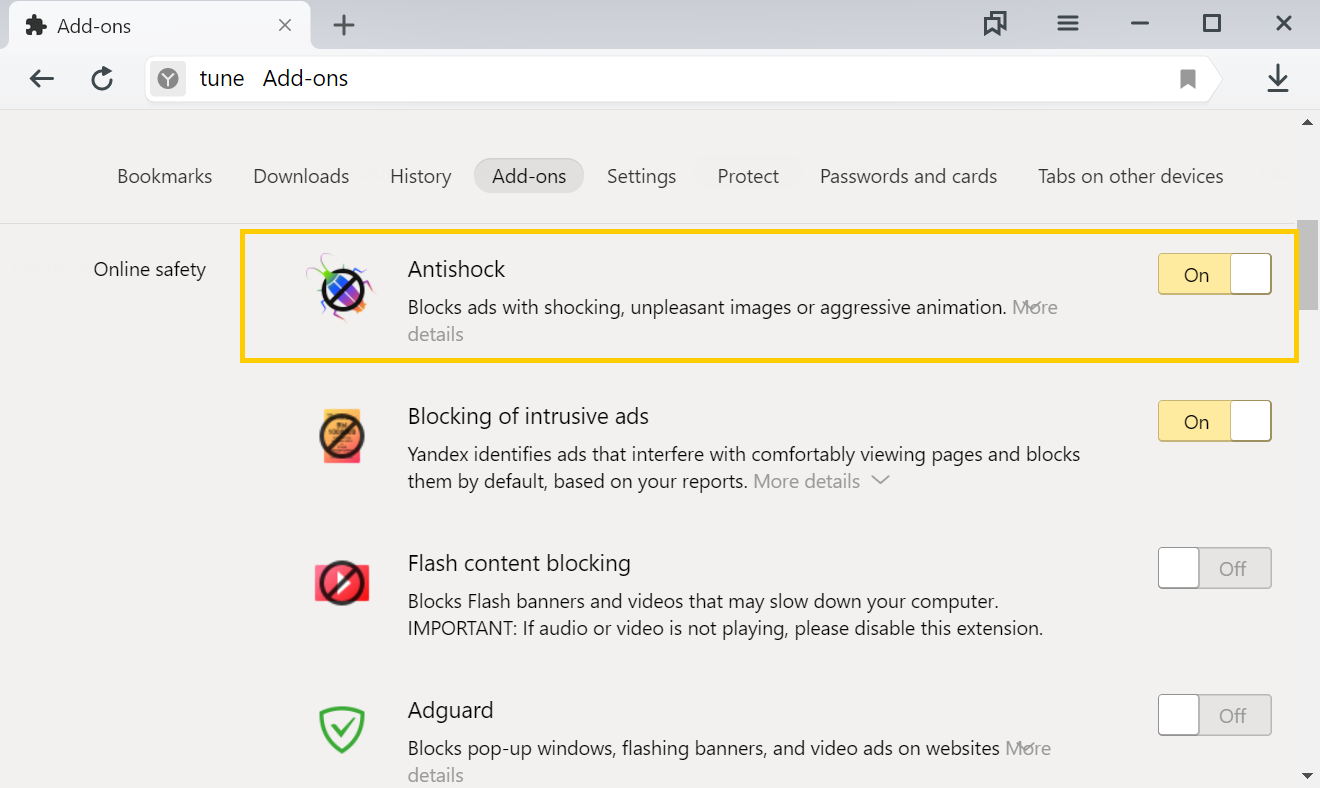Open the browser hamburger menu
1320x788 pixels.
coord(1068,24)
